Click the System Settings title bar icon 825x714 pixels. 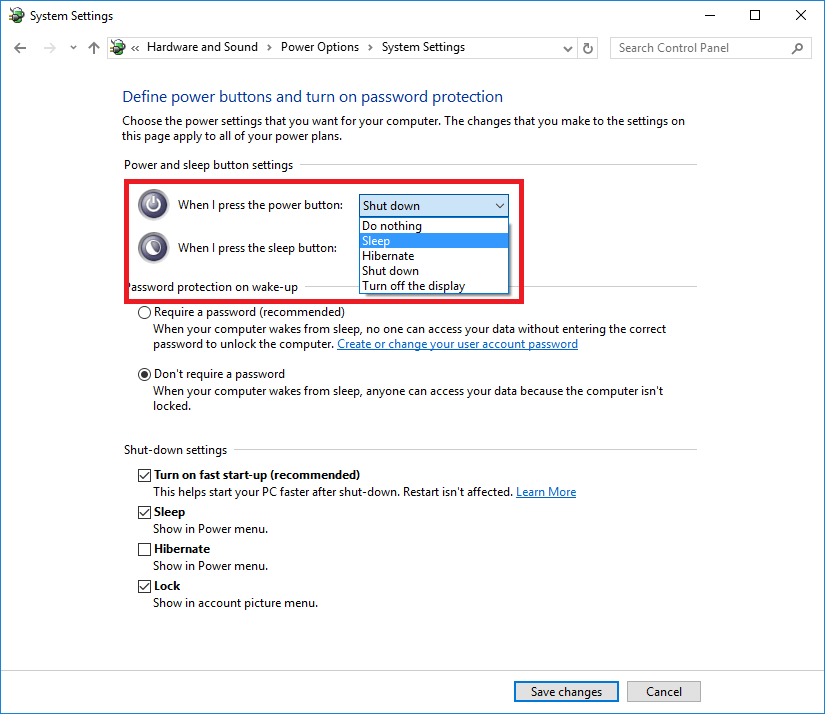pyautogui.click(x=16, y=15)
